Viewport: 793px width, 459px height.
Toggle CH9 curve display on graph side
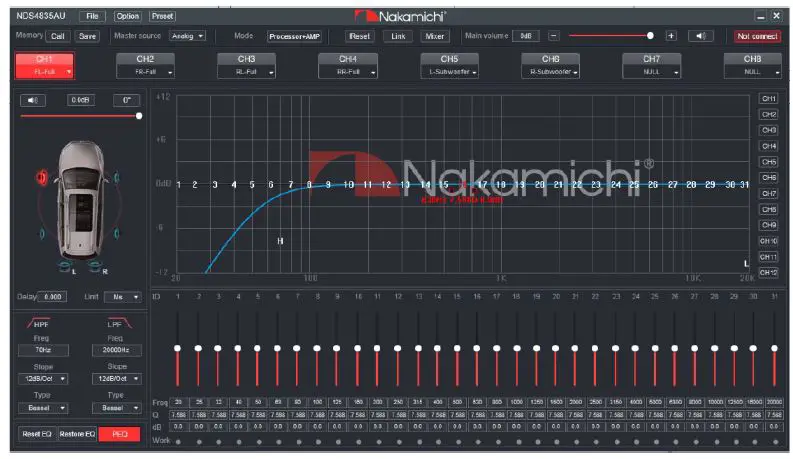(x=768, y=225)
